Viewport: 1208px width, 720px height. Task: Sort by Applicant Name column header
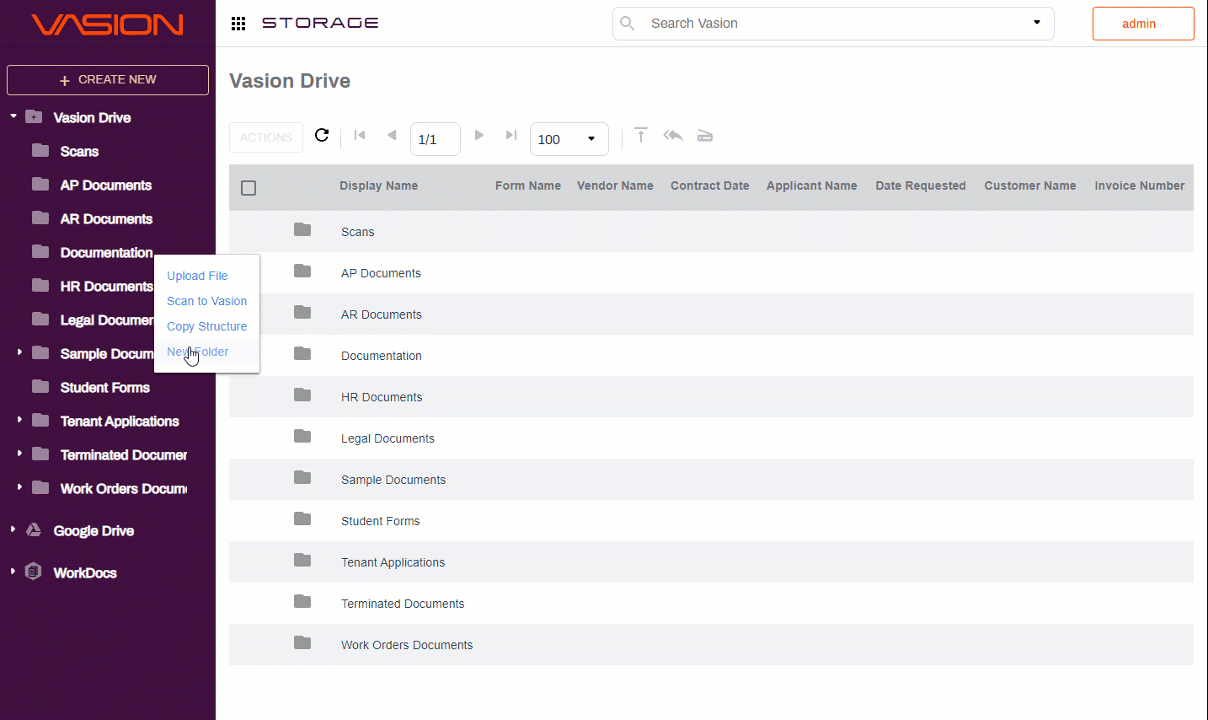[x=812, y=186]
